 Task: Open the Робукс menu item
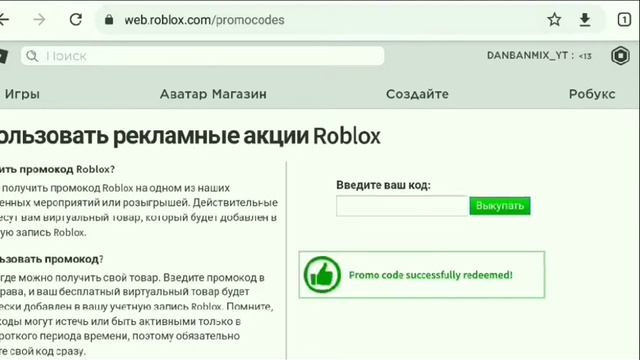[592, 94]
